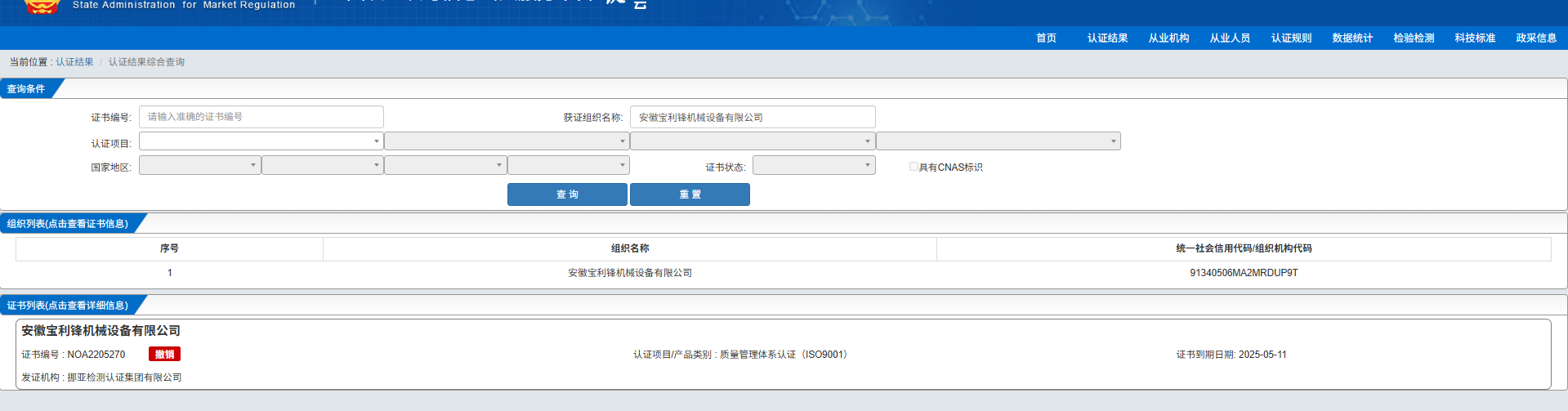Screen dimensions: 1568x411
Task: Click the national emblem logo
Action: (42, 7)
